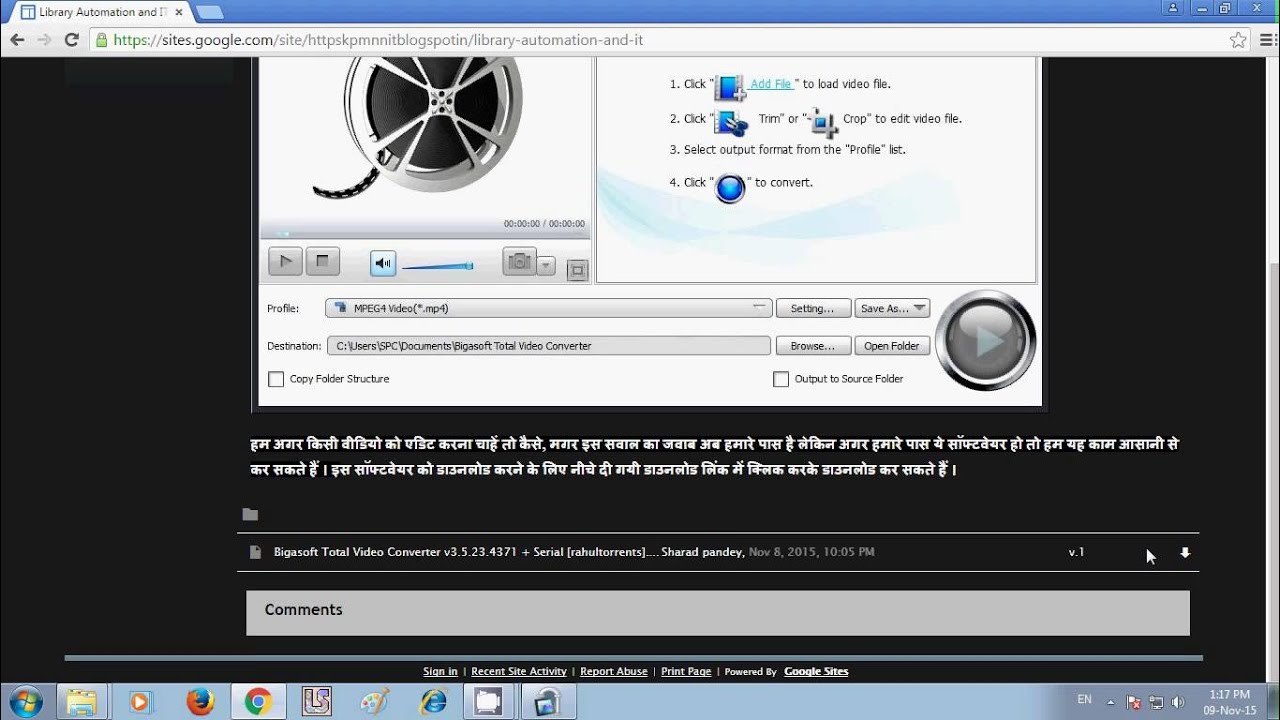The image size is (1280, 720).
Task: Stop the video preview
Action: click(322, 262)
